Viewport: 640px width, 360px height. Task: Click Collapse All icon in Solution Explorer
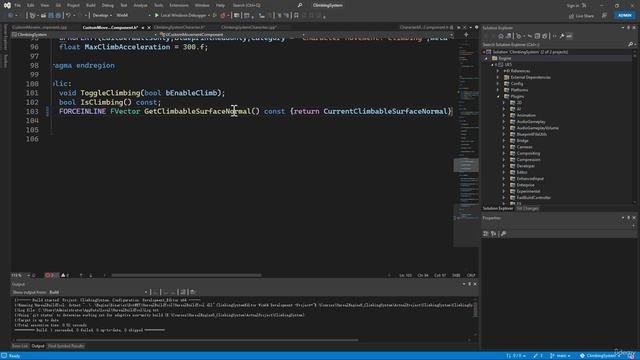537,36
